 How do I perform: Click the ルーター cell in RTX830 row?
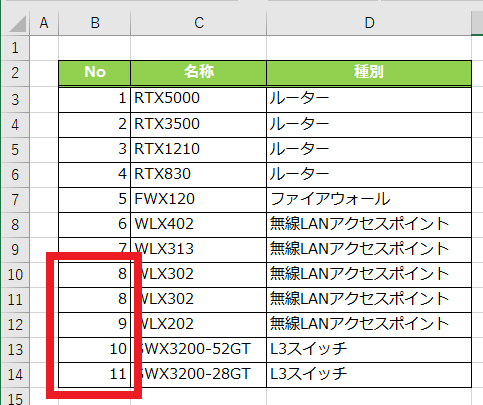pyautogui.click(x=369, y=175)
